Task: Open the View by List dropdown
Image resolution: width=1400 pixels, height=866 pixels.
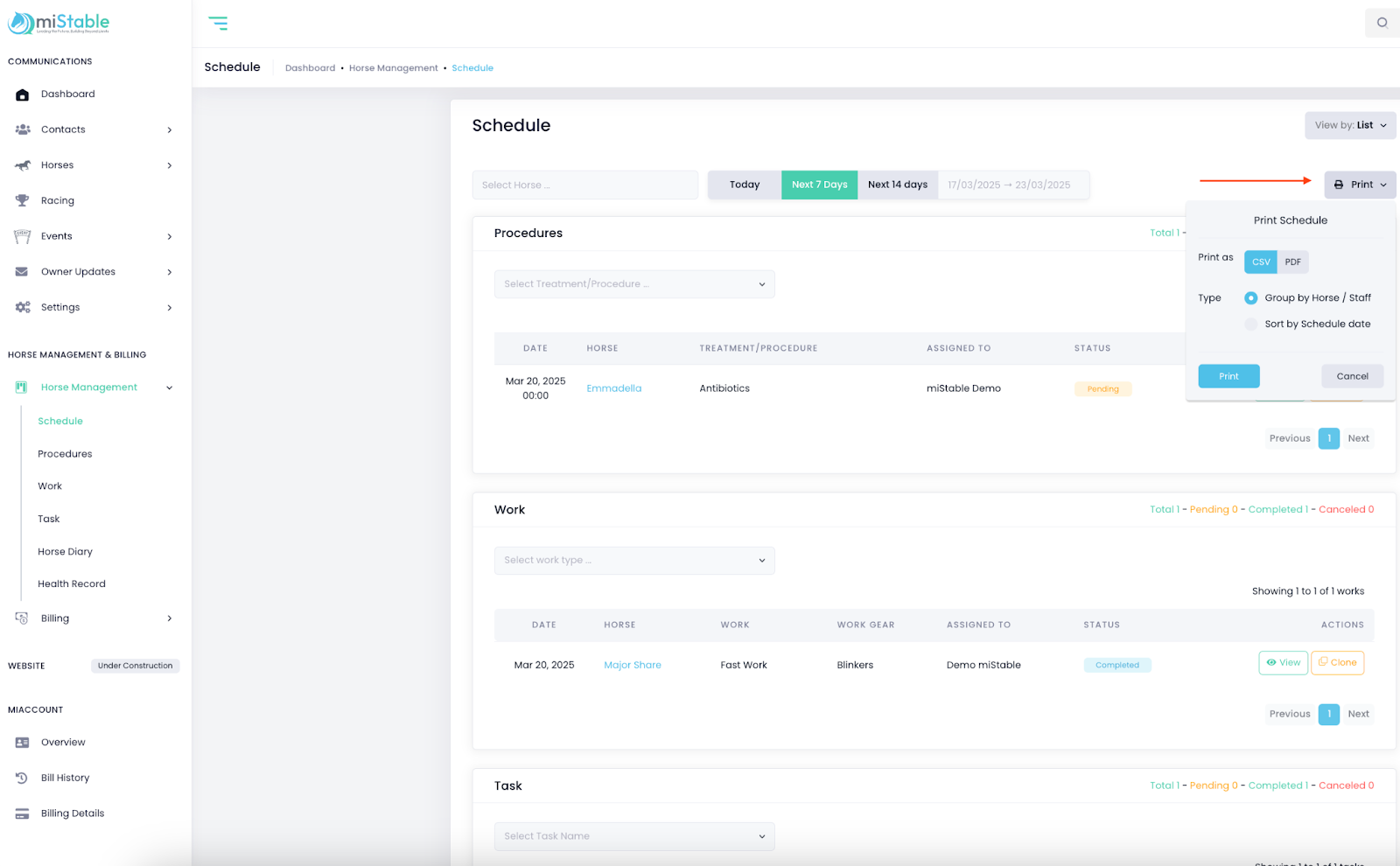Action: pos(1349,125)
